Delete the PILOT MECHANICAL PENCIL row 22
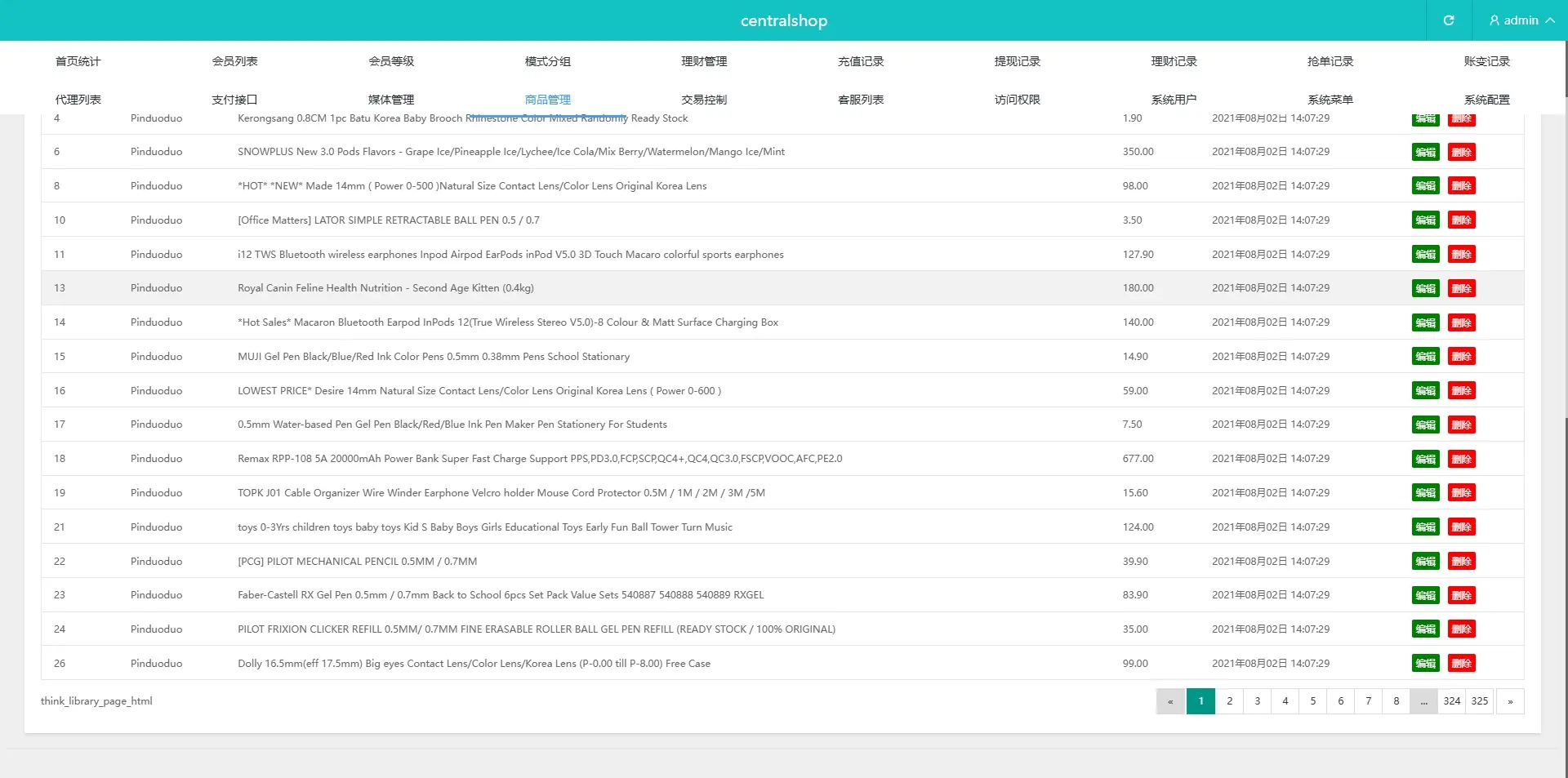 [1461, 562]
